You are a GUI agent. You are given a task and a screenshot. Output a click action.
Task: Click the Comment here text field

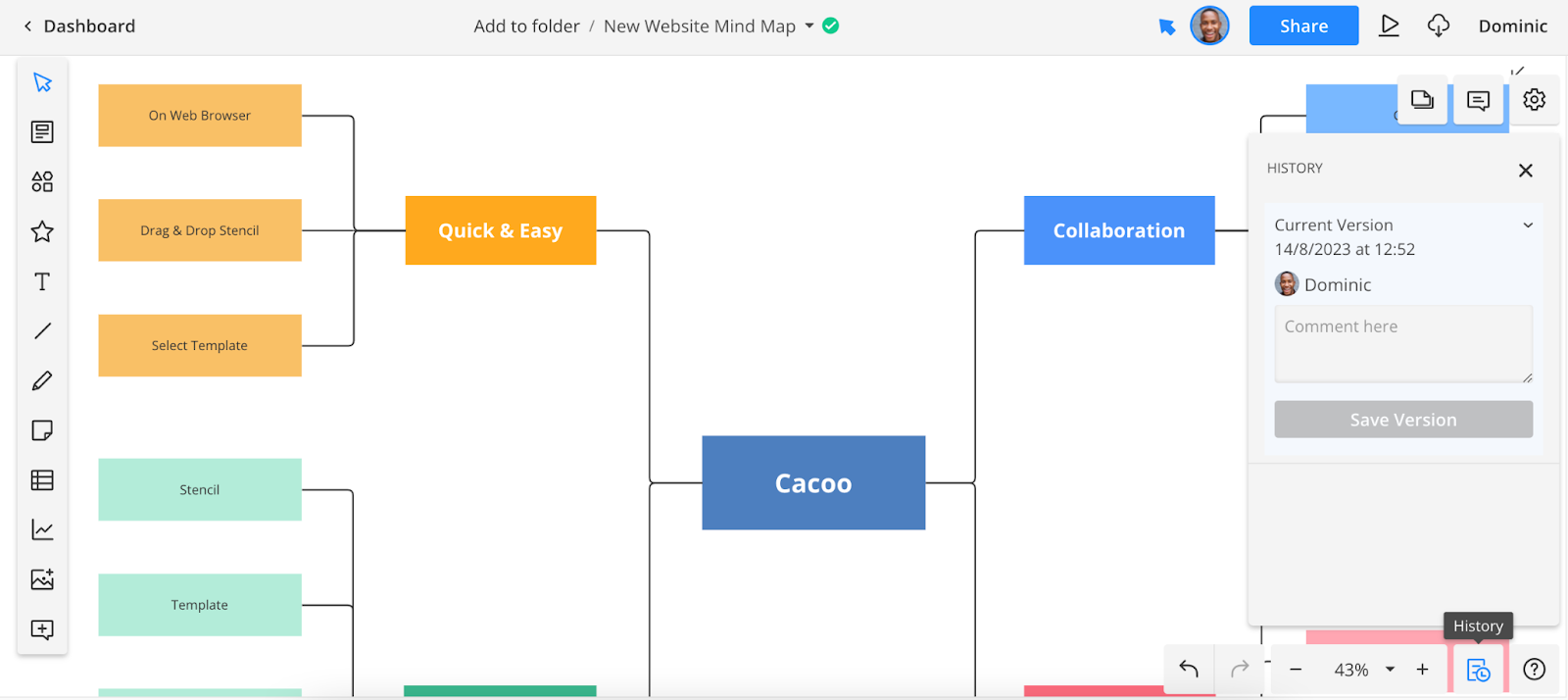[1403, 344]
